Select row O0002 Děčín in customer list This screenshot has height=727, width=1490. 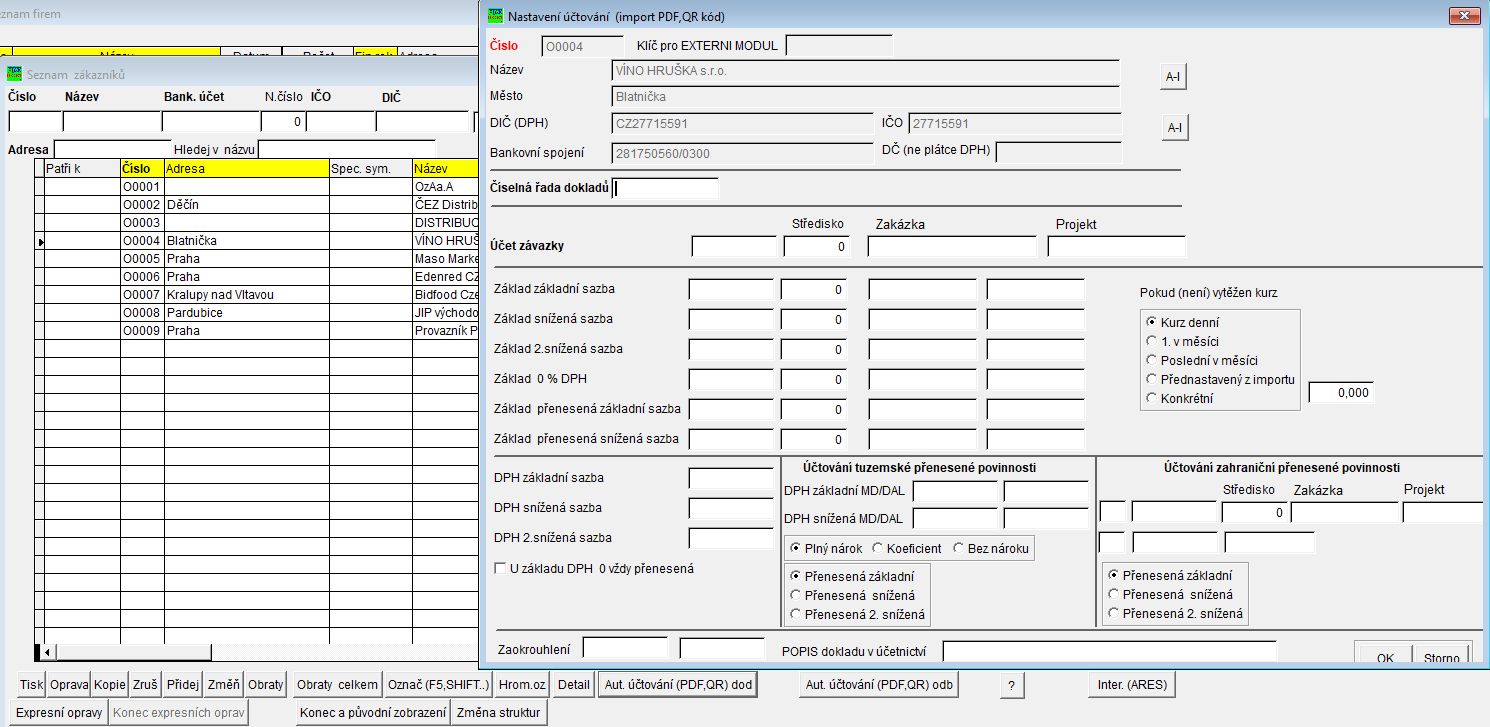click(x=259, y=205)
